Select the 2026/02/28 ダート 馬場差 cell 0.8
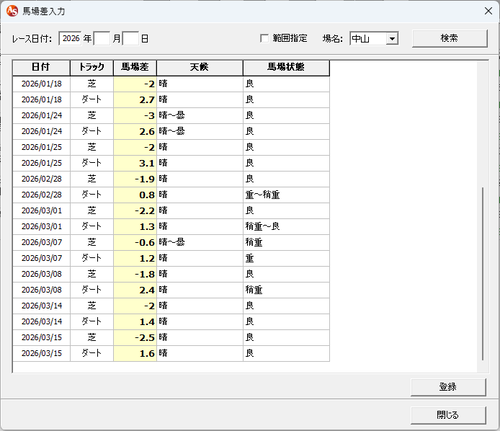The width and height of the screenshot is (500, 431). click(135, 195)
